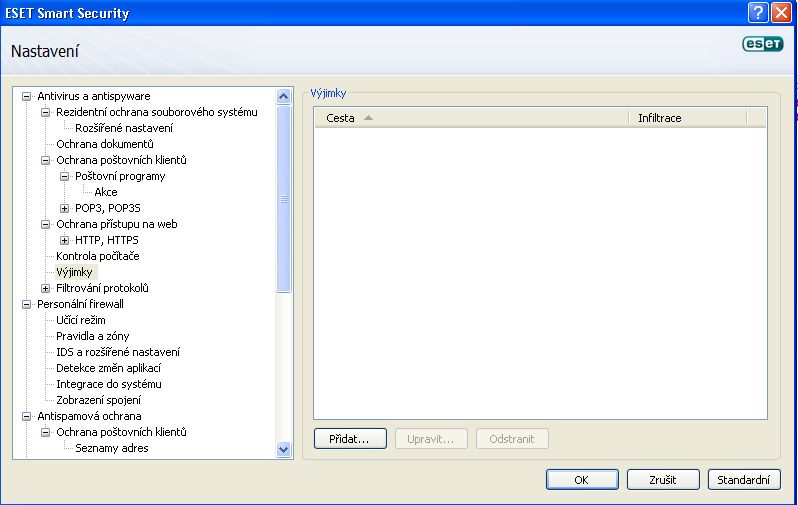The height and width of the screenshot is (505, 798).
Task: Collapse the Personální firewall node
Action: [x=26, y=304]
